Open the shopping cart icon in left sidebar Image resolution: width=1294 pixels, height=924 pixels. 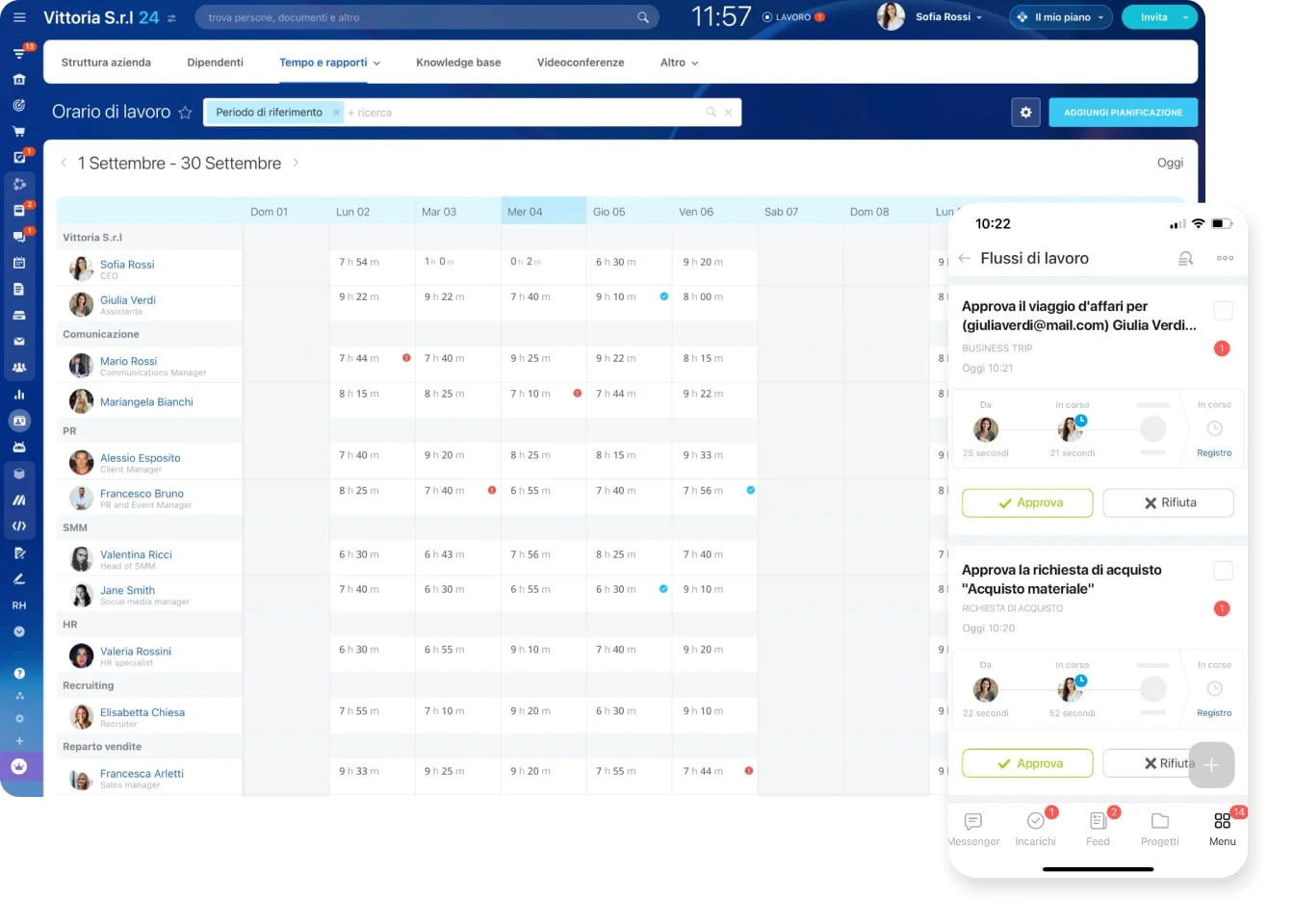(x=19, y=132)
